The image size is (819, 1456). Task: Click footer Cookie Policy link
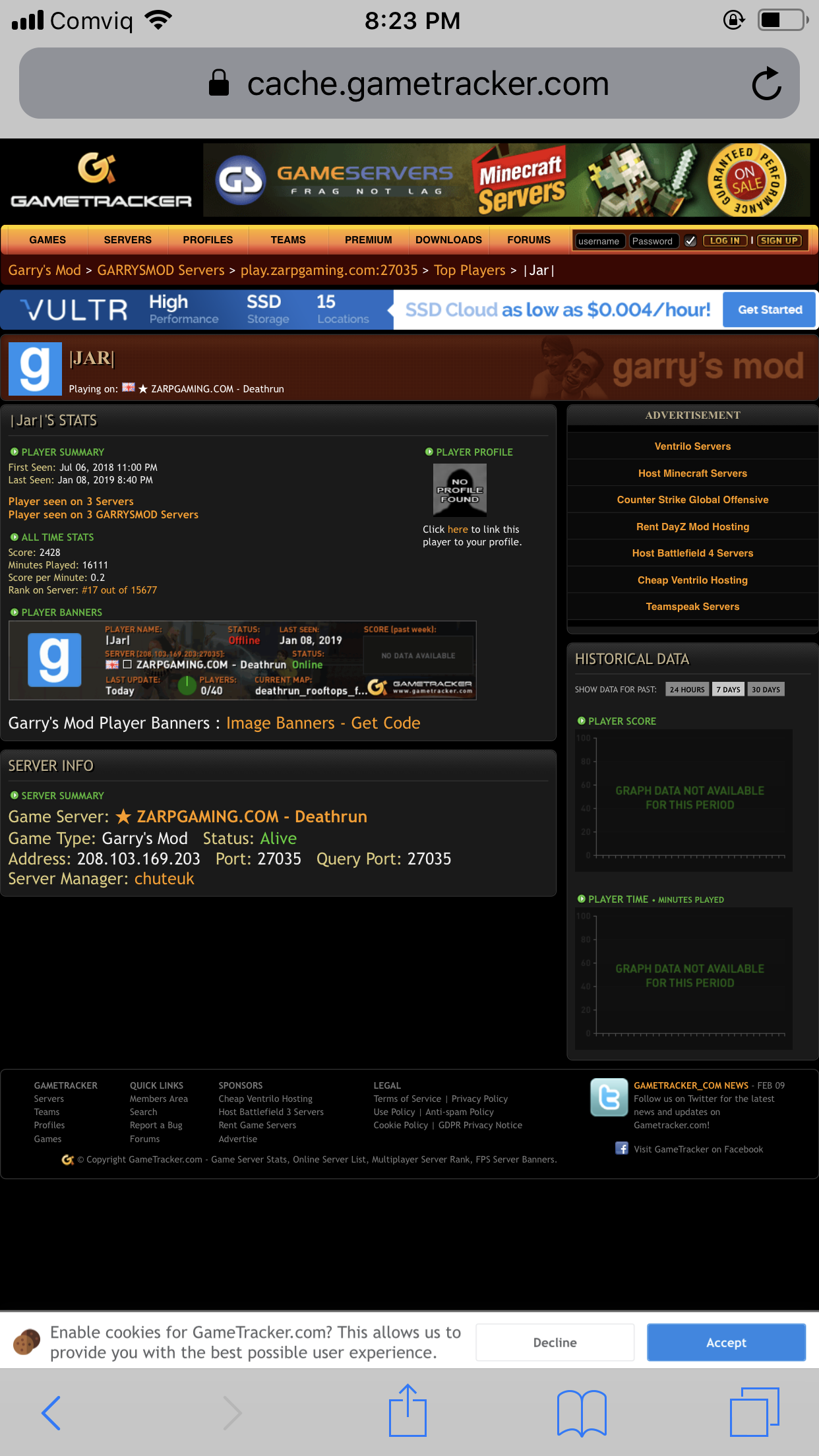[401, 1125]
